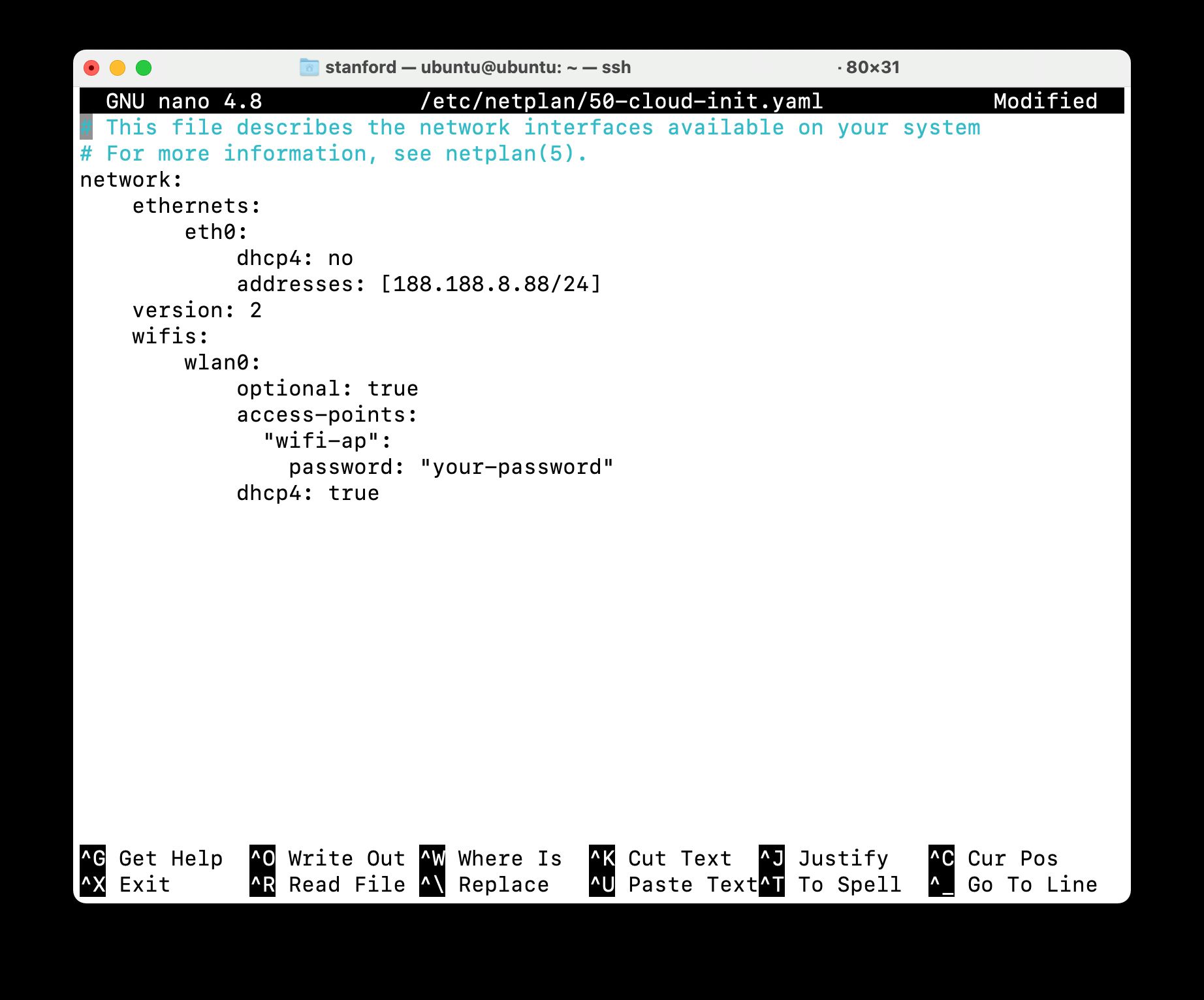Click the 'dhcp4: true' line
This screenshot has height=1000, width=1204.
pos(308,493)
